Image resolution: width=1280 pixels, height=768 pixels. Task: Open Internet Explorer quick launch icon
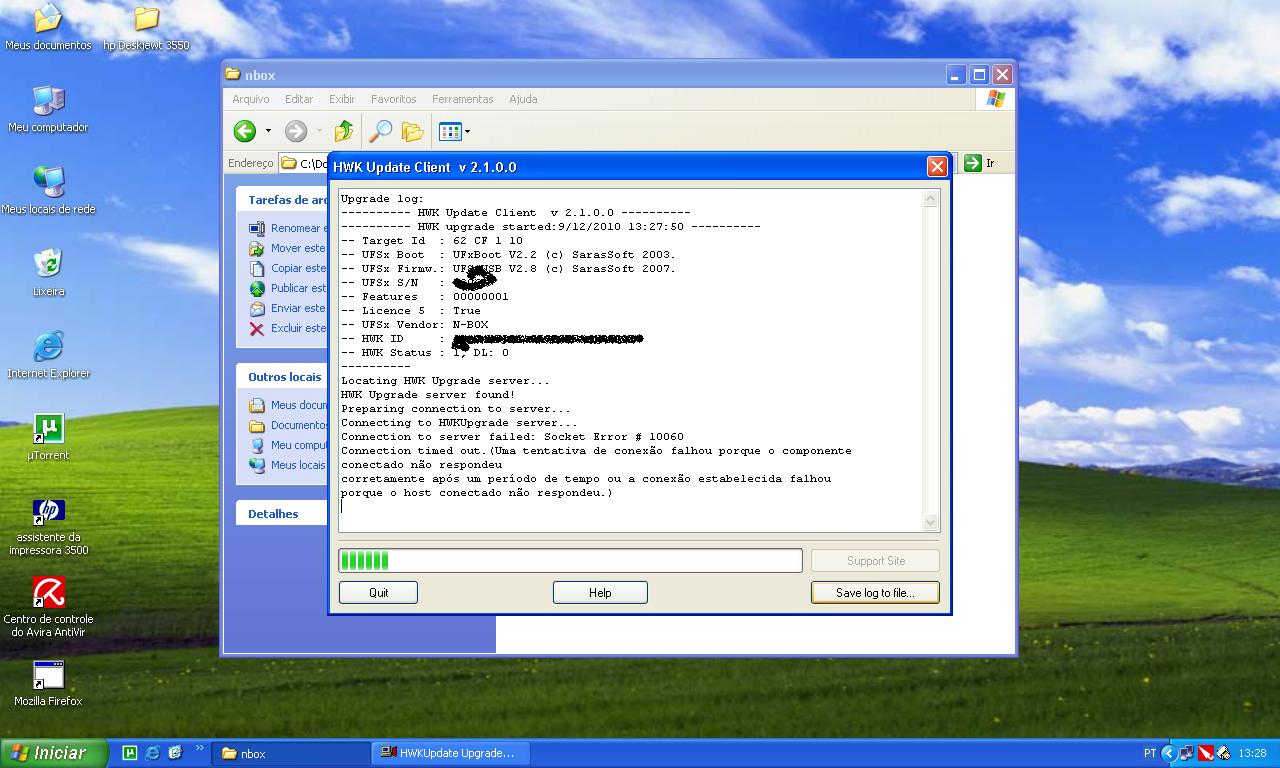click(153, 753)
